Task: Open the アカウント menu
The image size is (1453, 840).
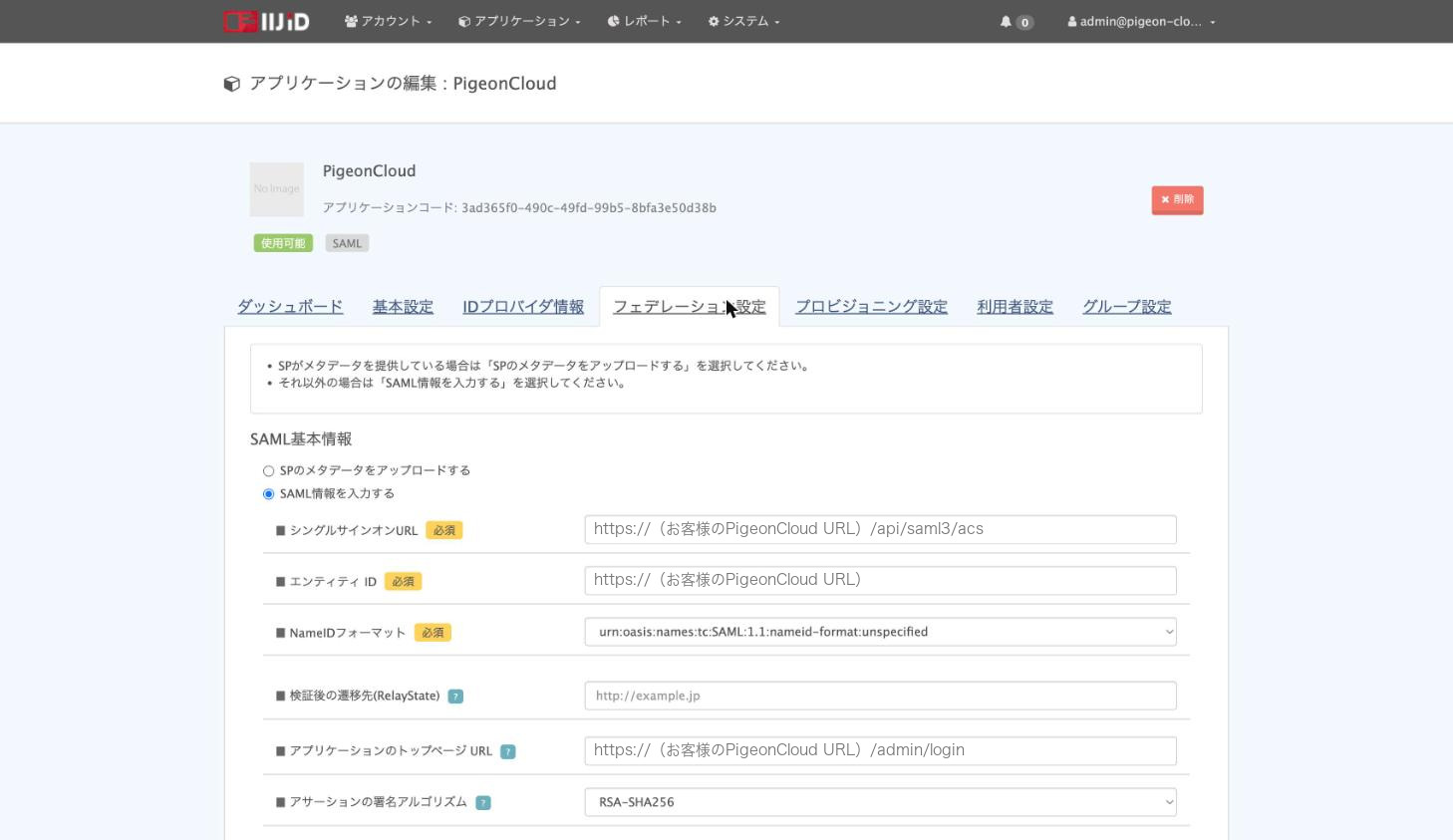Action: (389, 21)
